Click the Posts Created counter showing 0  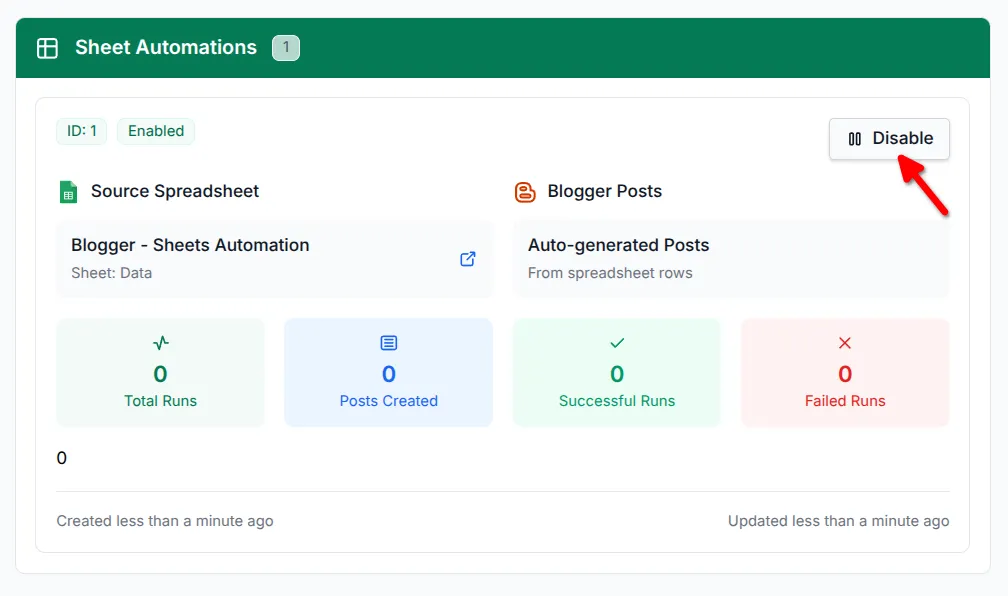click(x=388, y=372)
